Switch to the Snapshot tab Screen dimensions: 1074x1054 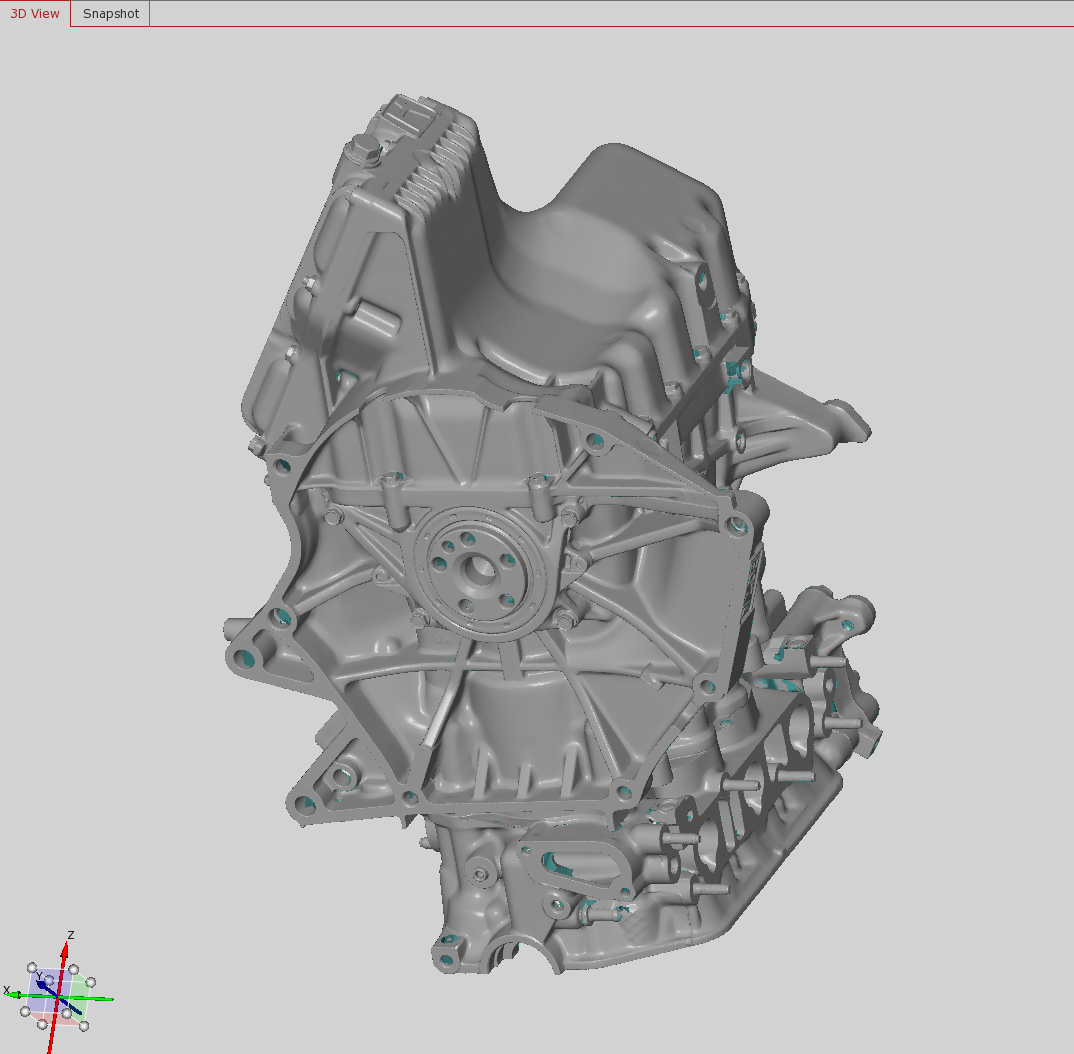(x=110, y=14)
